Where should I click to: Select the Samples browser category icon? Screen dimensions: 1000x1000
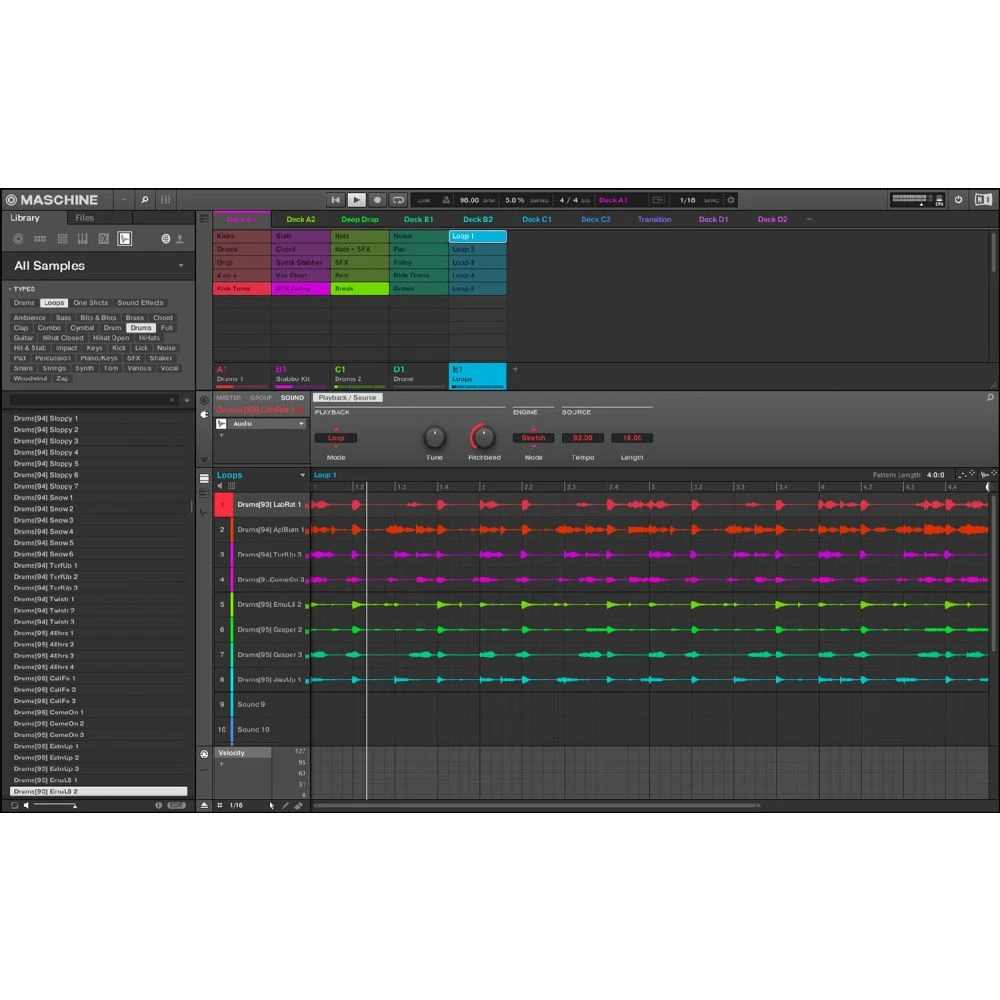tap(125, 238)
